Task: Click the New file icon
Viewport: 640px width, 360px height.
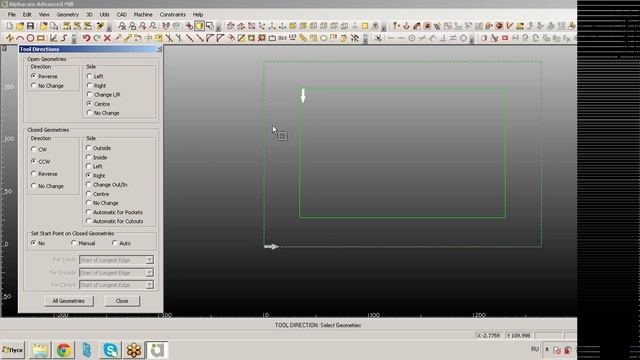Action: [10, 26]
